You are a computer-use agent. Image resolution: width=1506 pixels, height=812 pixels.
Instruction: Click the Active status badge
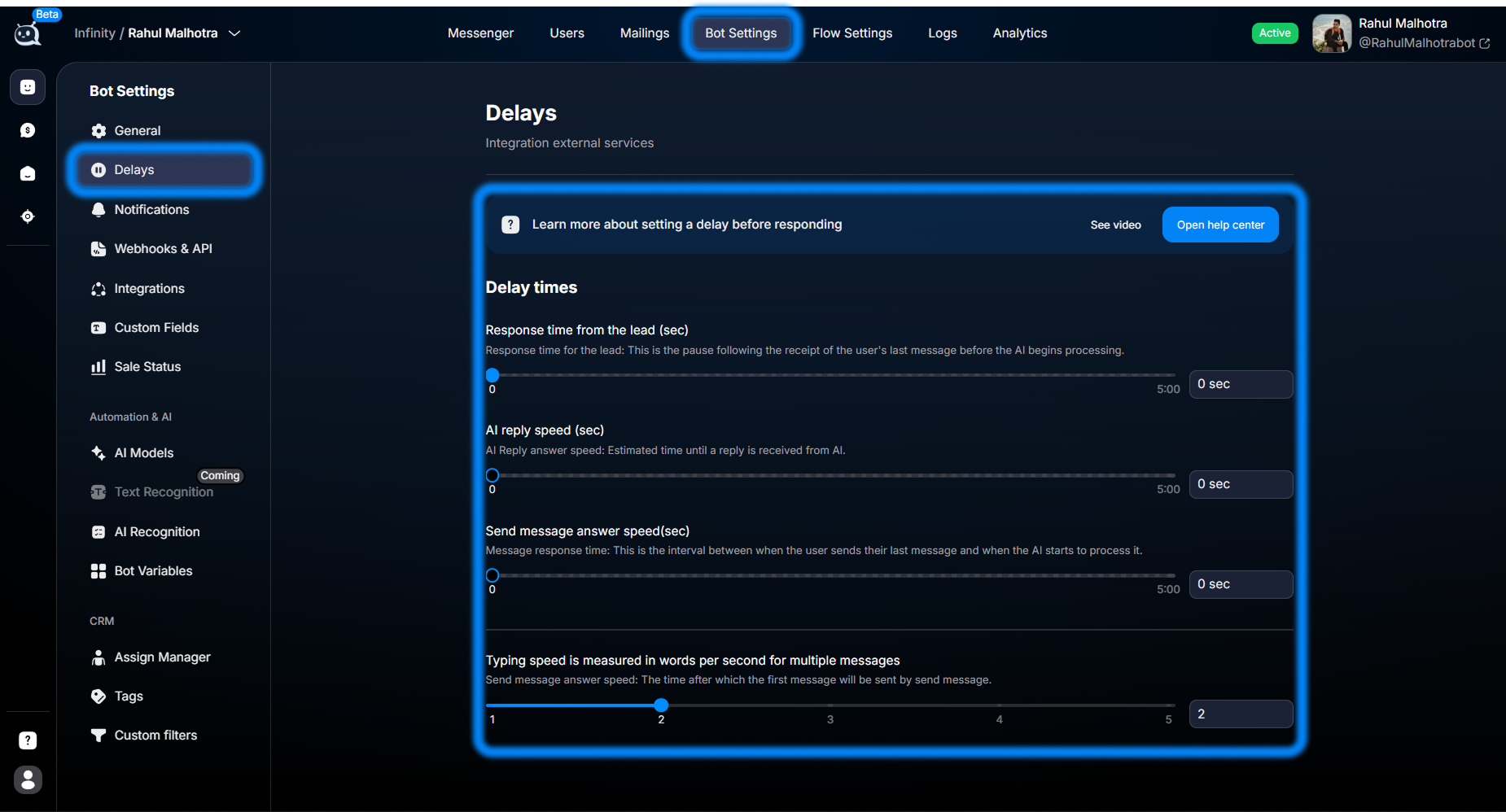pos(1275,33)
